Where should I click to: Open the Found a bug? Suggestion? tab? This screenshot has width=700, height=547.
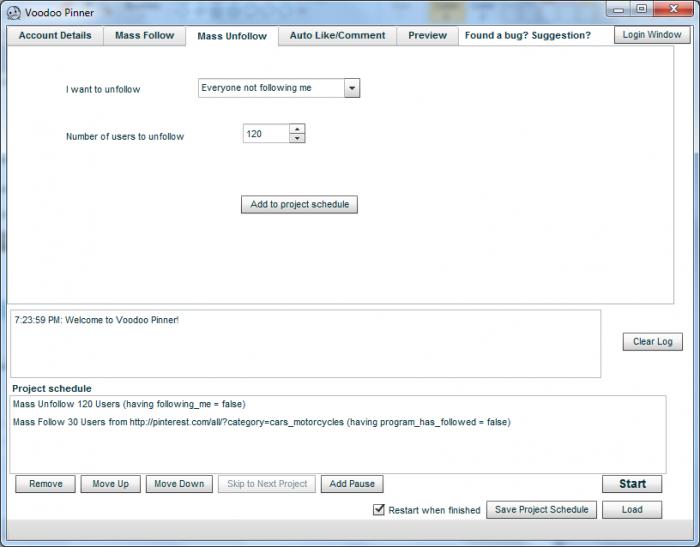(x=528, y=36)
